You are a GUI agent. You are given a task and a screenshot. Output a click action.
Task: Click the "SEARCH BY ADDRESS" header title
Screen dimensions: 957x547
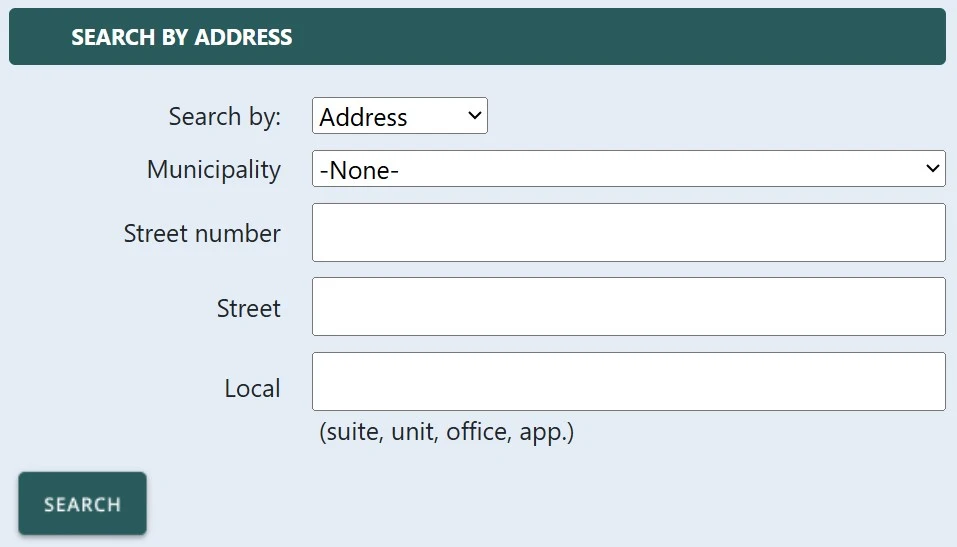182,38
